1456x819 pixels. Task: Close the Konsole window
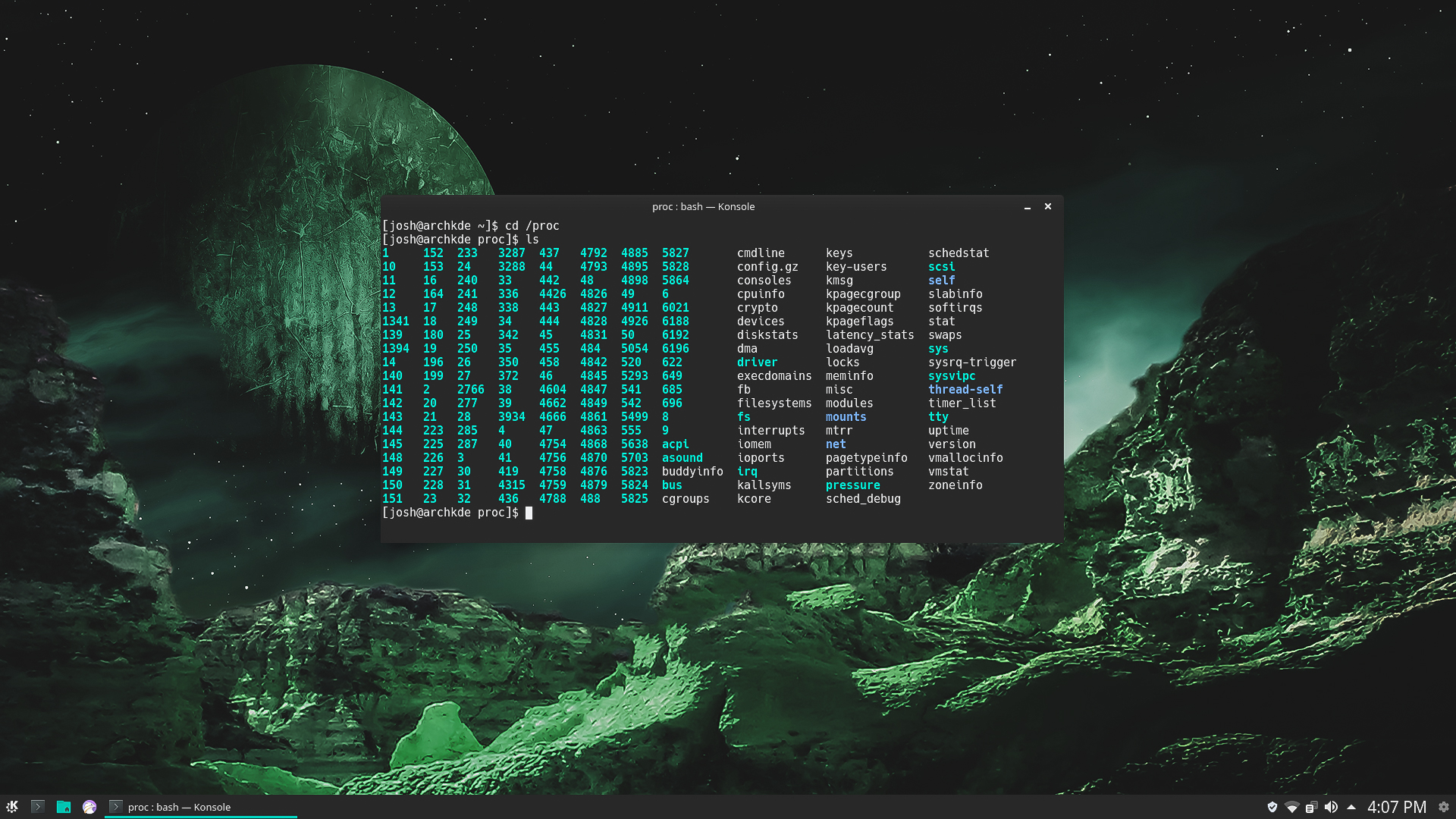point(1048,206)
